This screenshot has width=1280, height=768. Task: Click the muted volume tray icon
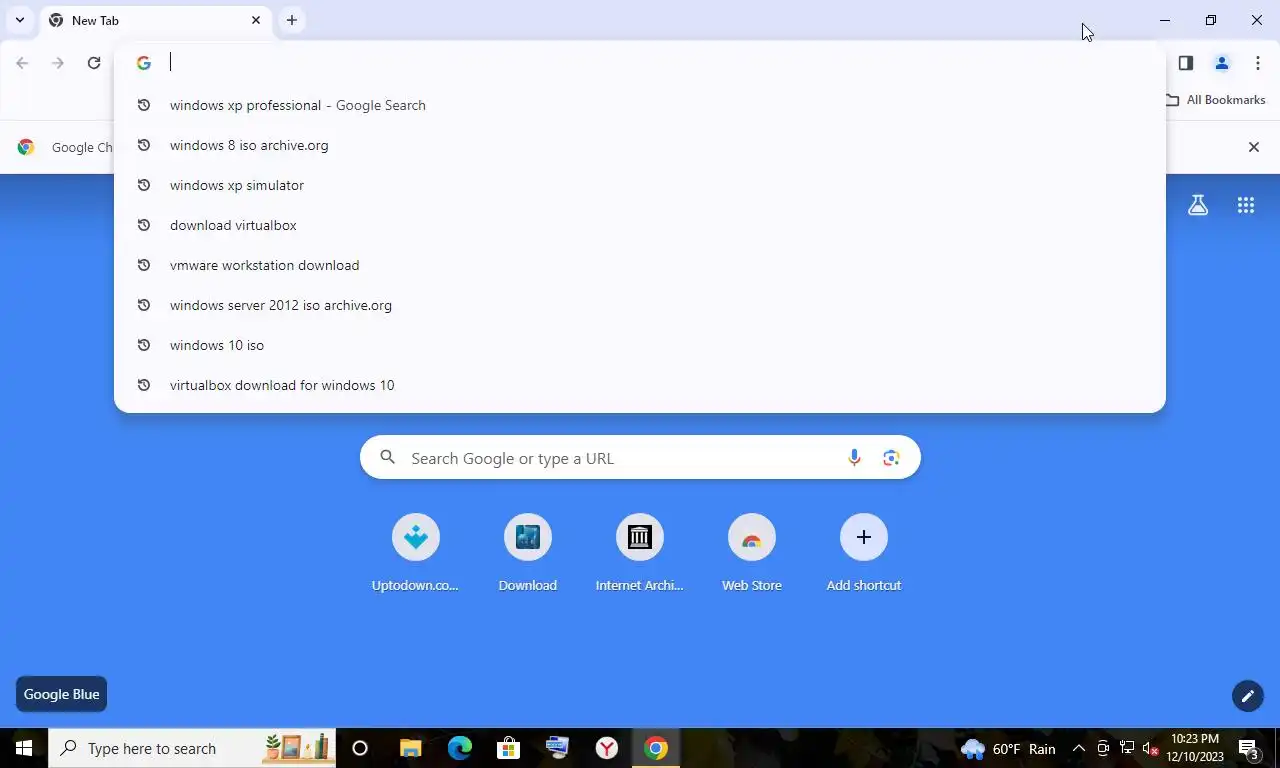[1150, 749]
